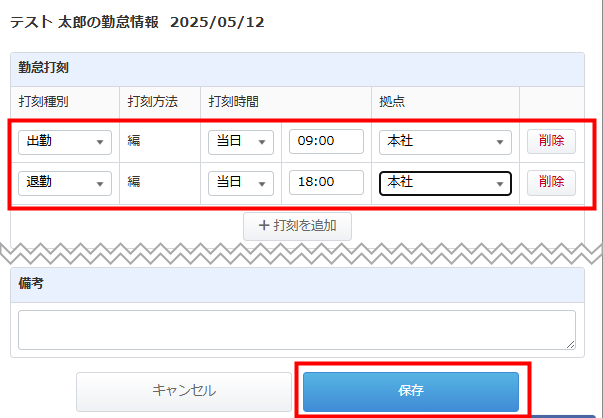Click the date 2025/05/12 in the title

click(x=217, y=22)
